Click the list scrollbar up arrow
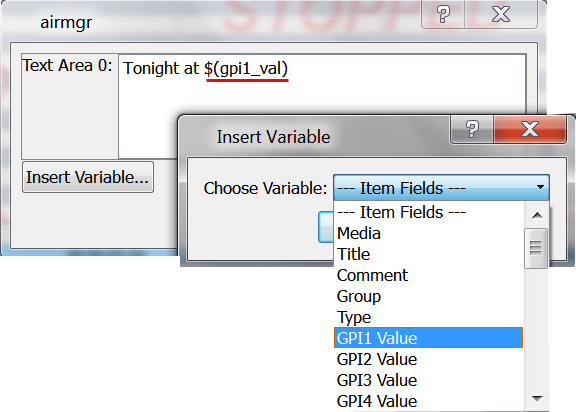Screen dimensions: 576x412 (x=537, y=215)
